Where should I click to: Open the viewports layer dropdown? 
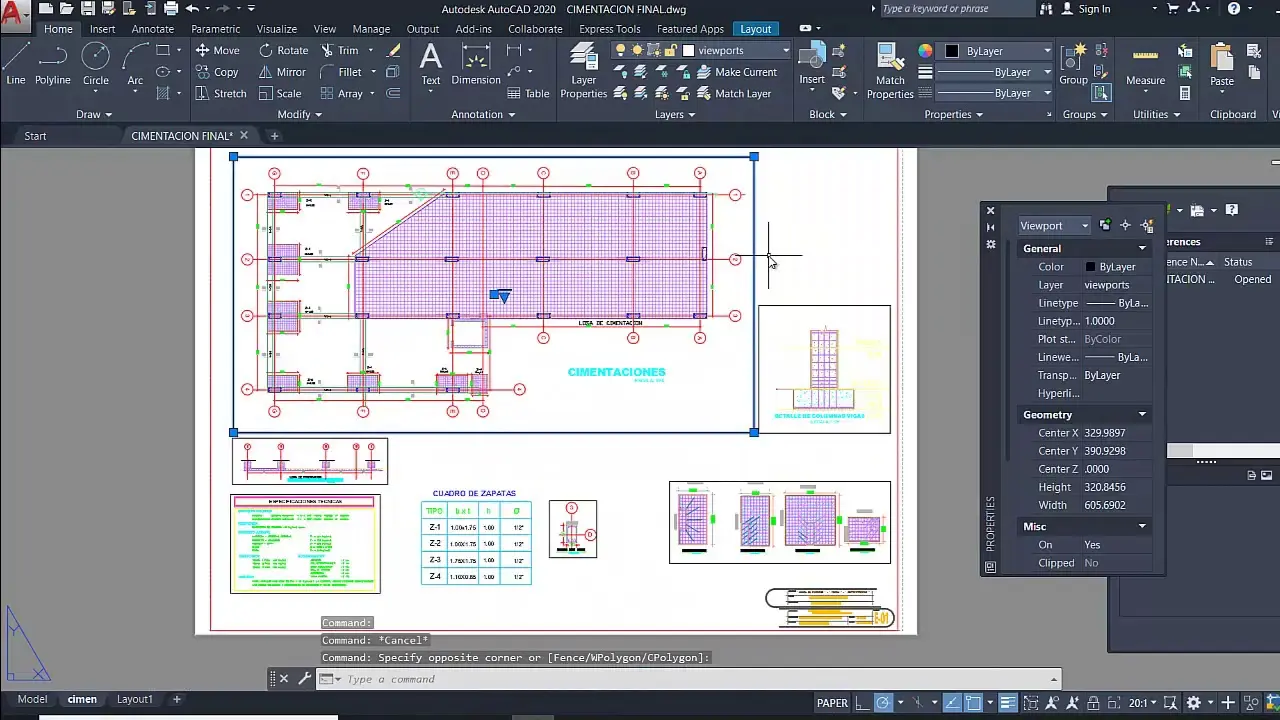(785, 50)
